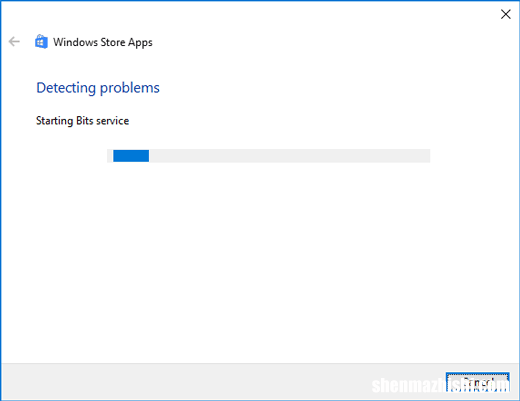Screen dimensions: 520x401
Task: Click the word Apps in window title
Action: point(140,43)
